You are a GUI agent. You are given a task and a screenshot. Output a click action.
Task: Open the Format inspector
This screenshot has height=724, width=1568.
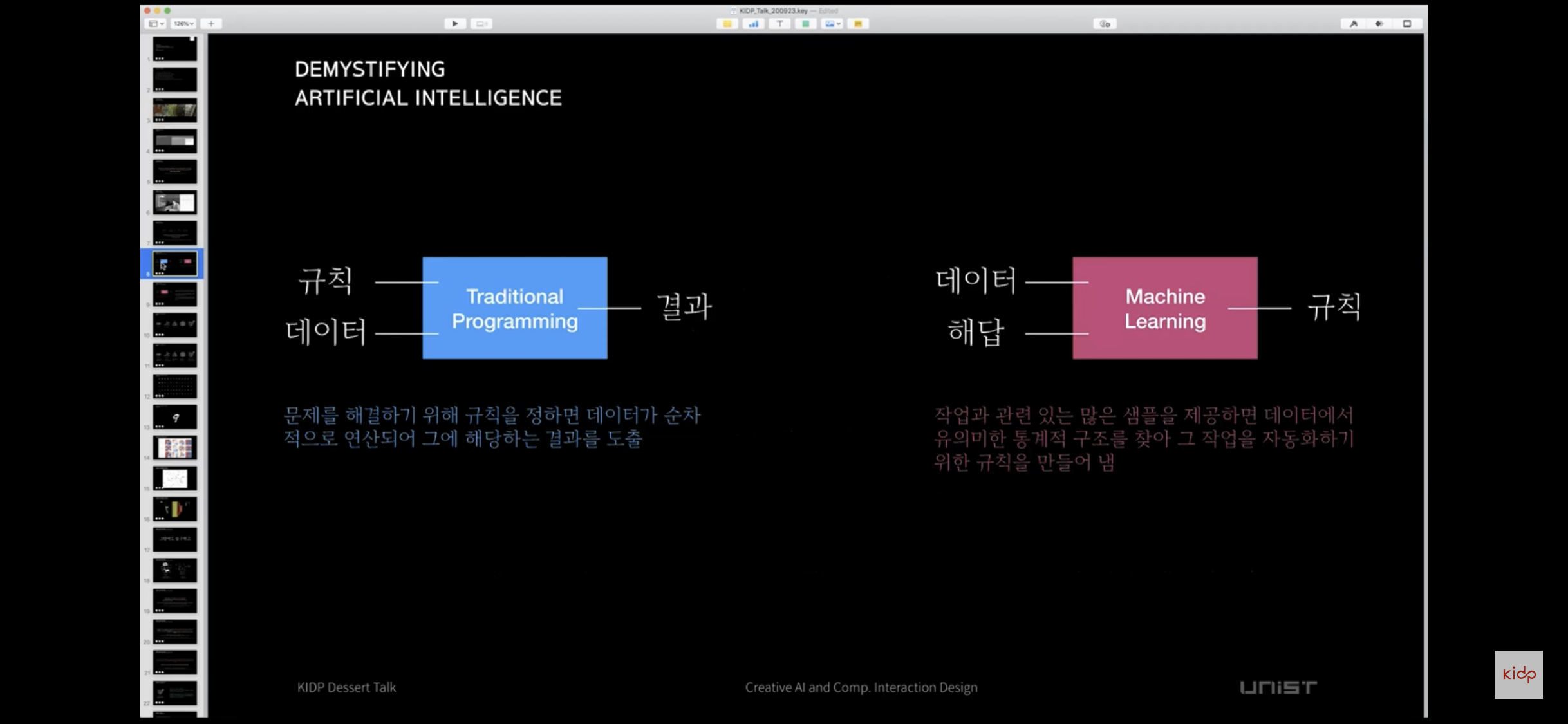1353,24
